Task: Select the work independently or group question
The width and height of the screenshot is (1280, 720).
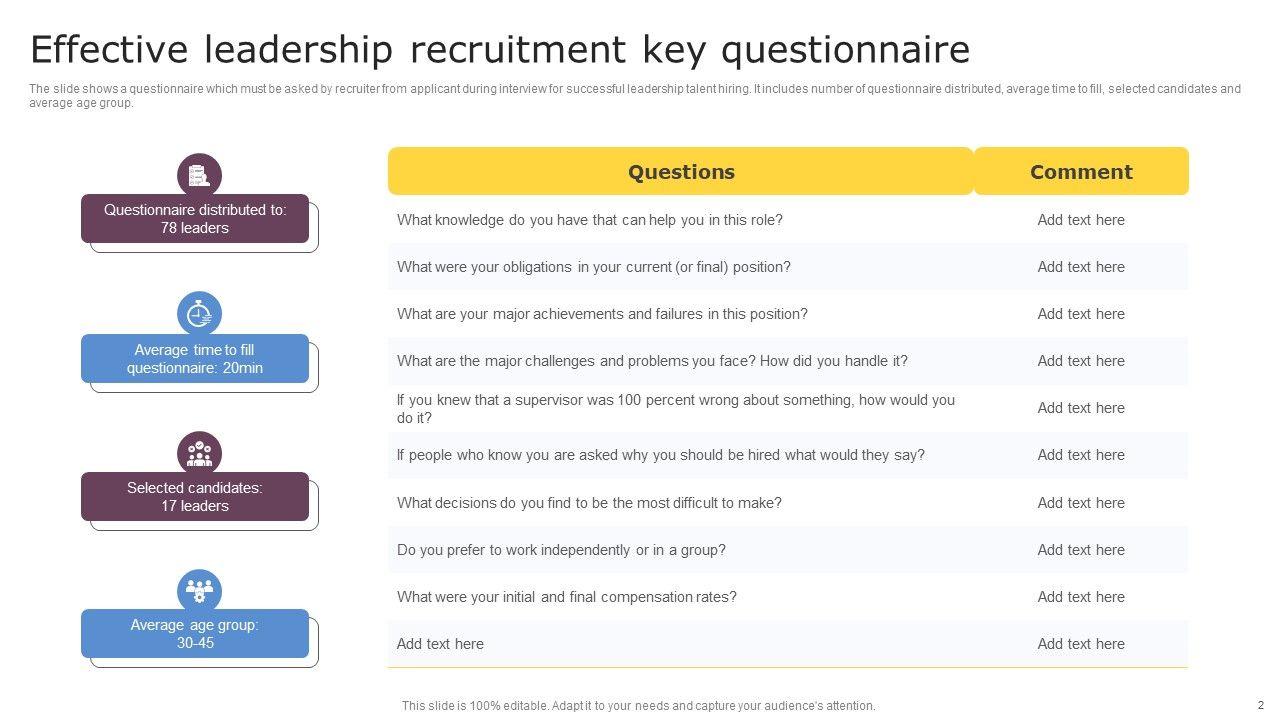Action: 561,550
